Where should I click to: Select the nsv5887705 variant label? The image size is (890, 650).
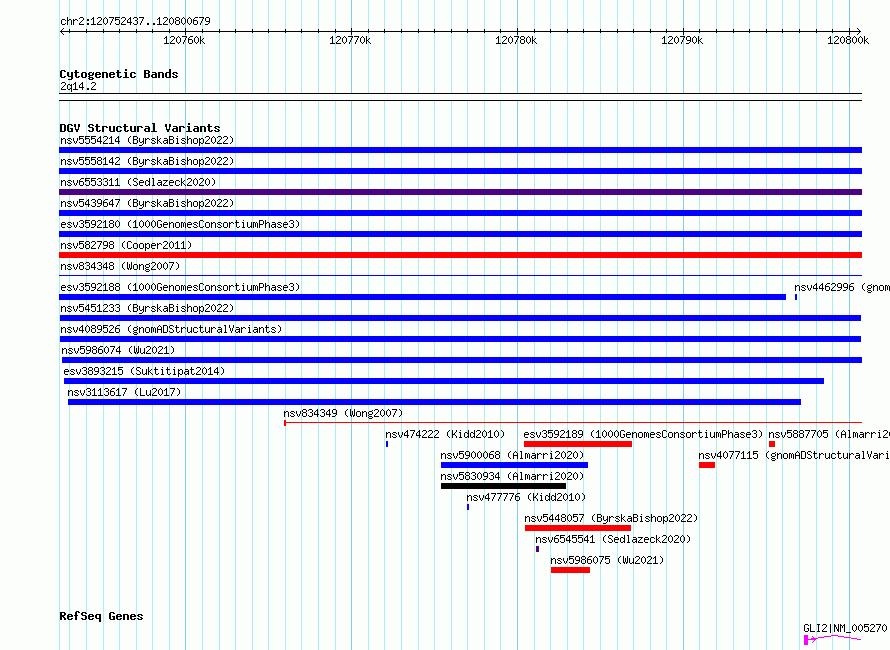pyautogui.click(x=829, y=434)
